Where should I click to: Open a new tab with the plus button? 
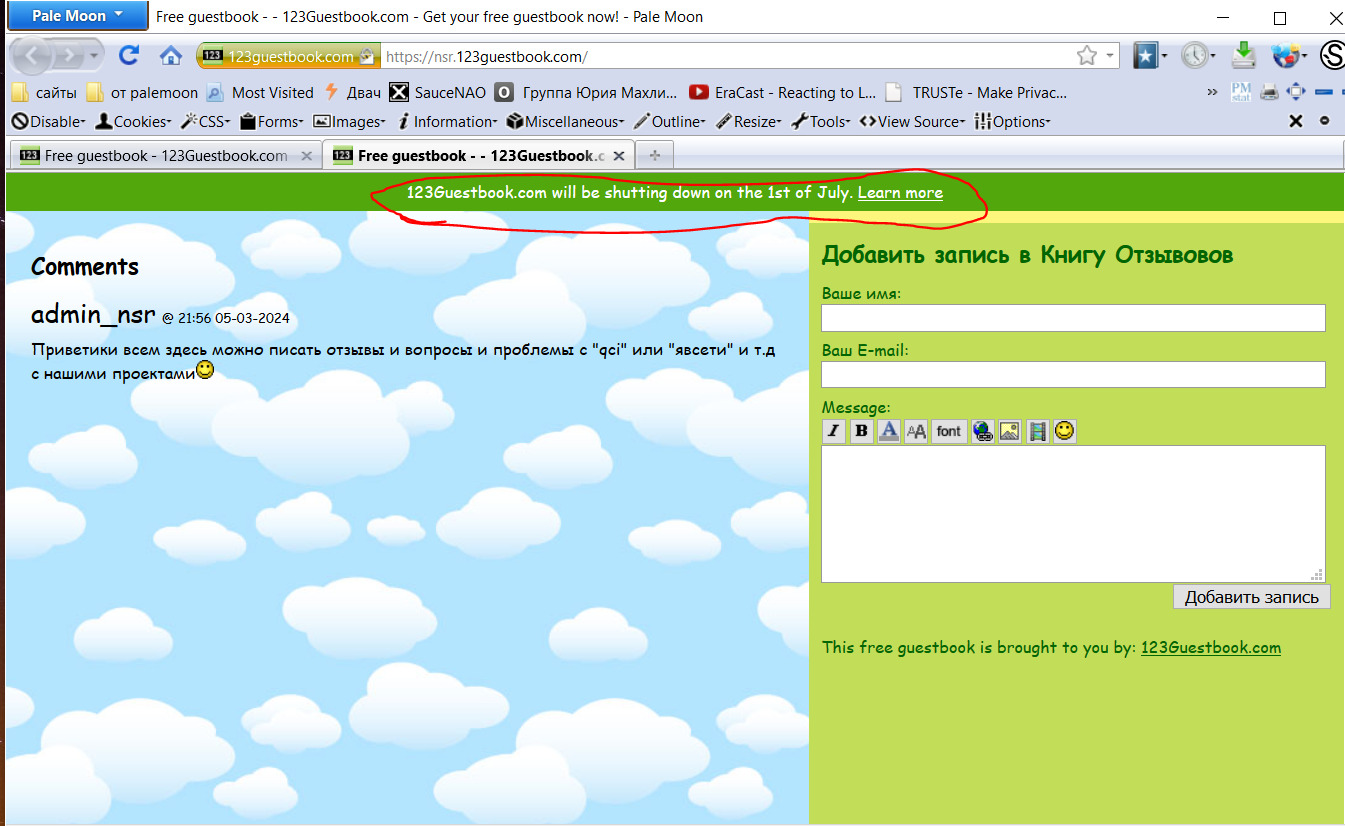[x=655, y=156]
